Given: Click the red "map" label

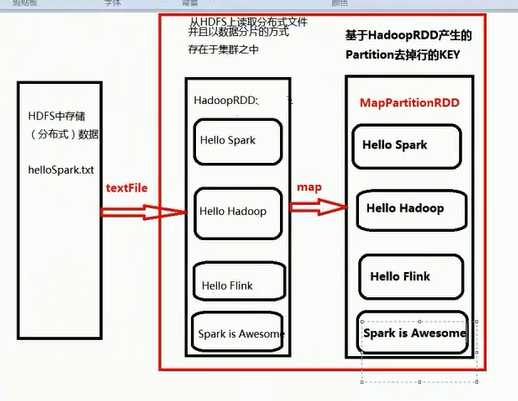Looking at the screenshot, I should (x=309, y=187).
